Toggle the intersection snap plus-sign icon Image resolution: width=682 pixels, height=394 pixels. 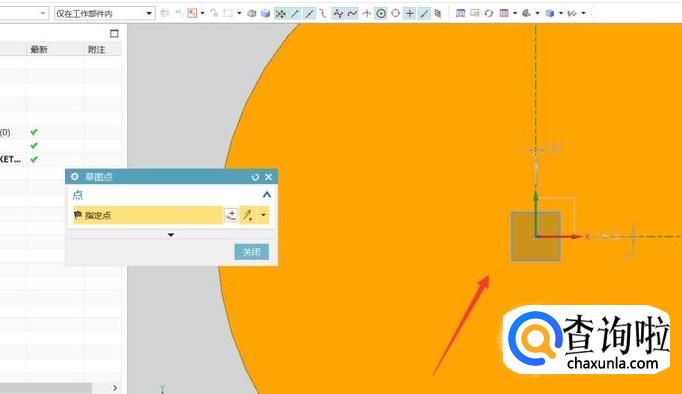click(x=409, y=13)
